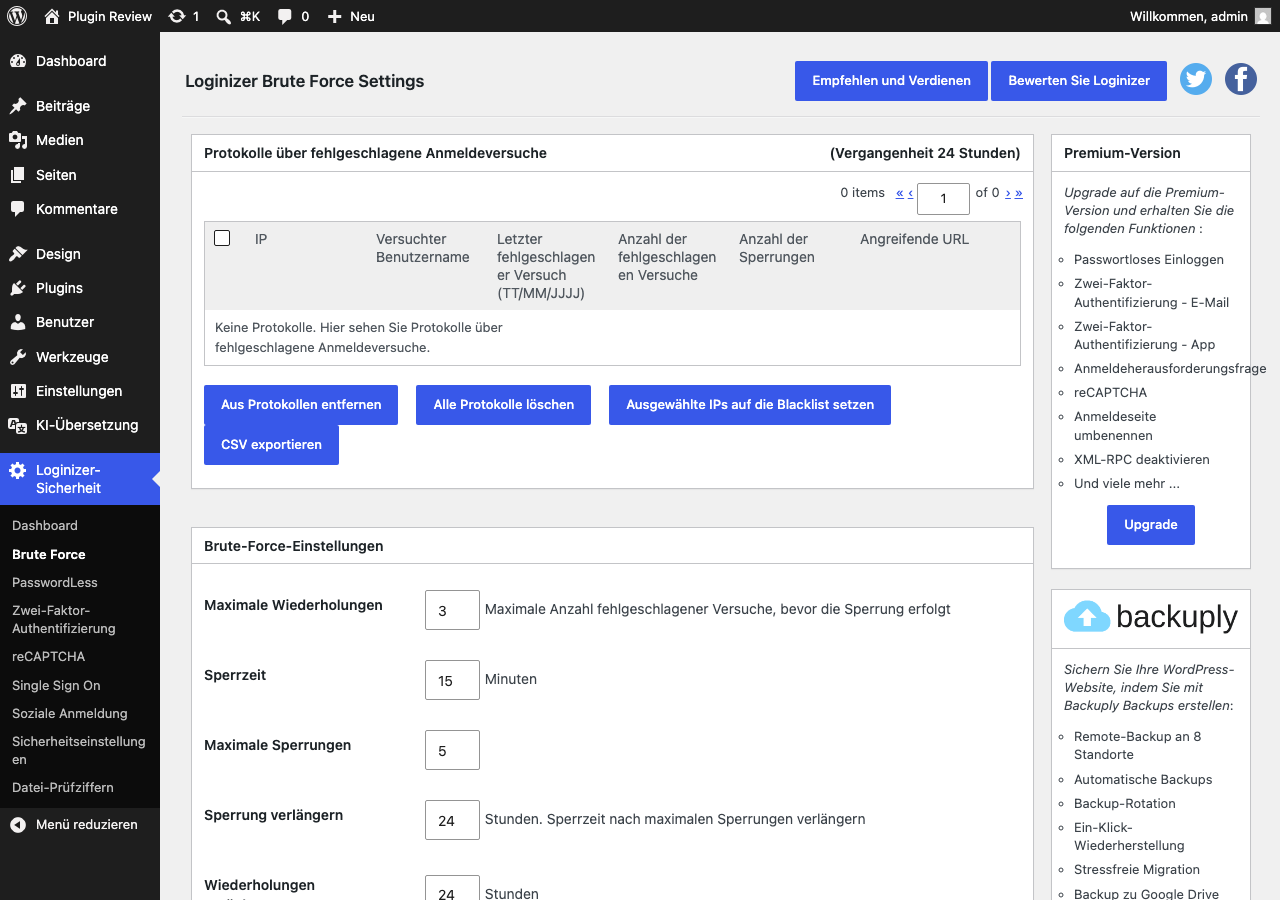Click the Upgrade button
1280x900 pixels.
point(1151,525)
